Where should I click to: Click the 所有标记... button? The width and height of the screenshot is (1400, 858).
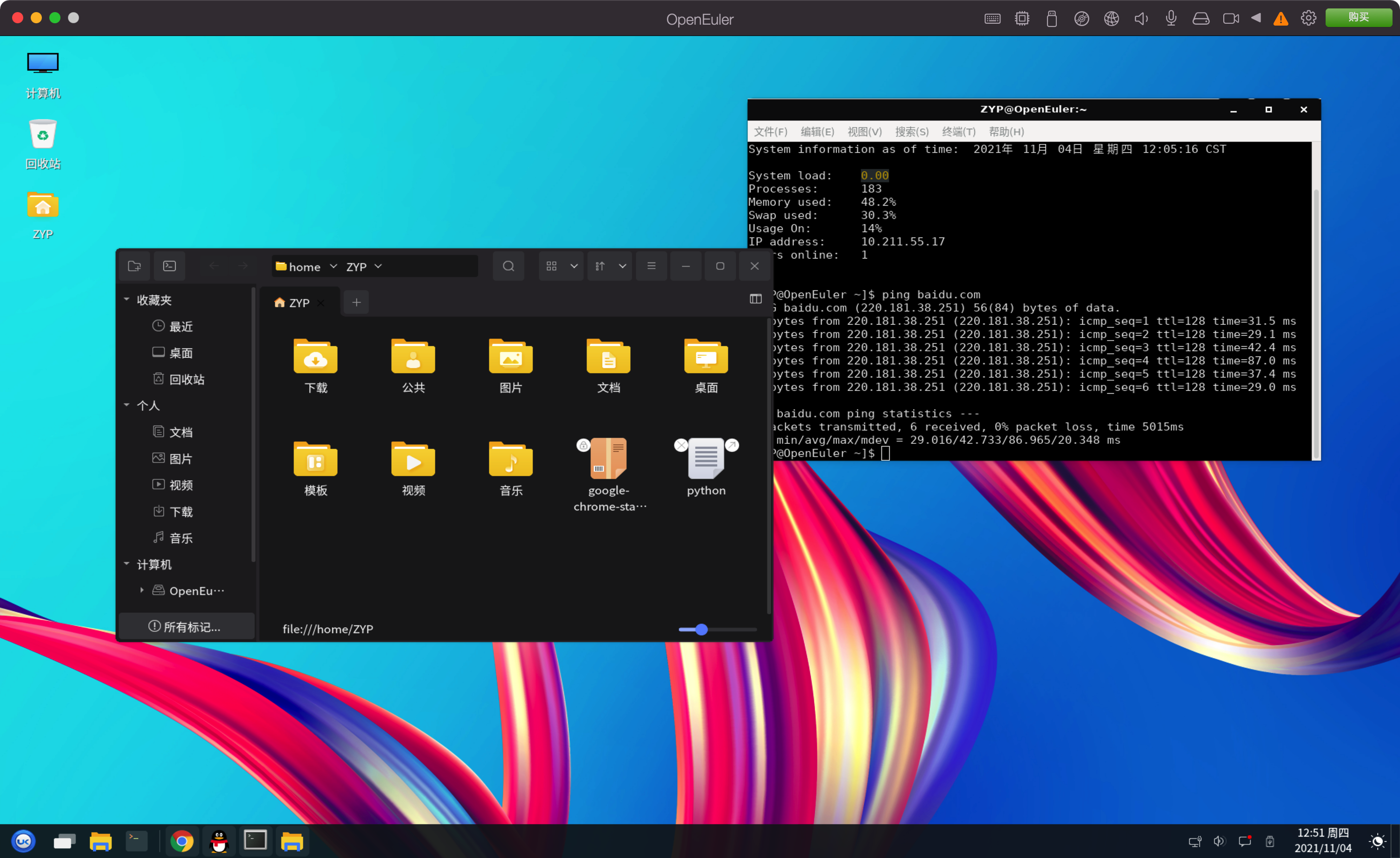point(185,627)
